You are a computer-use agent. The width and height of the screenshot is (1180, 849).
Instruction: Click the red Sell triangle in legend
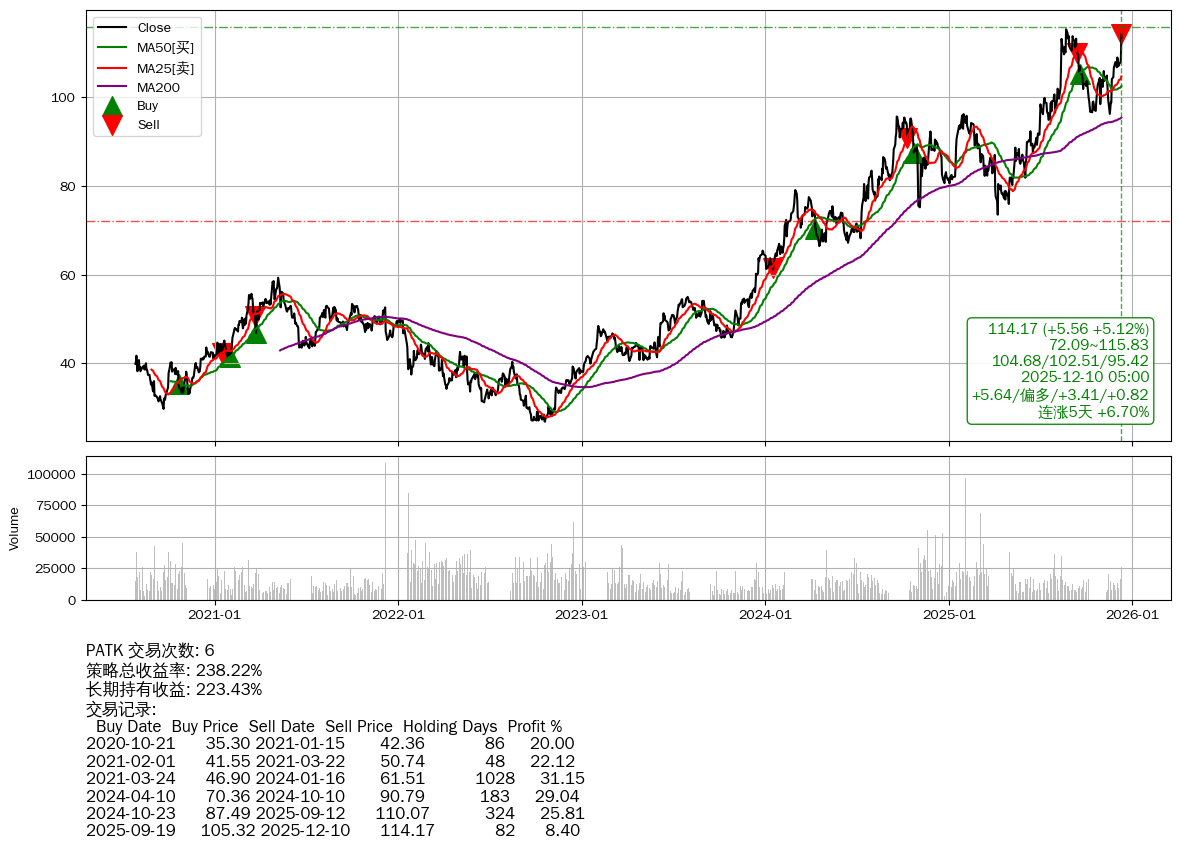click(x=113, y=125)
